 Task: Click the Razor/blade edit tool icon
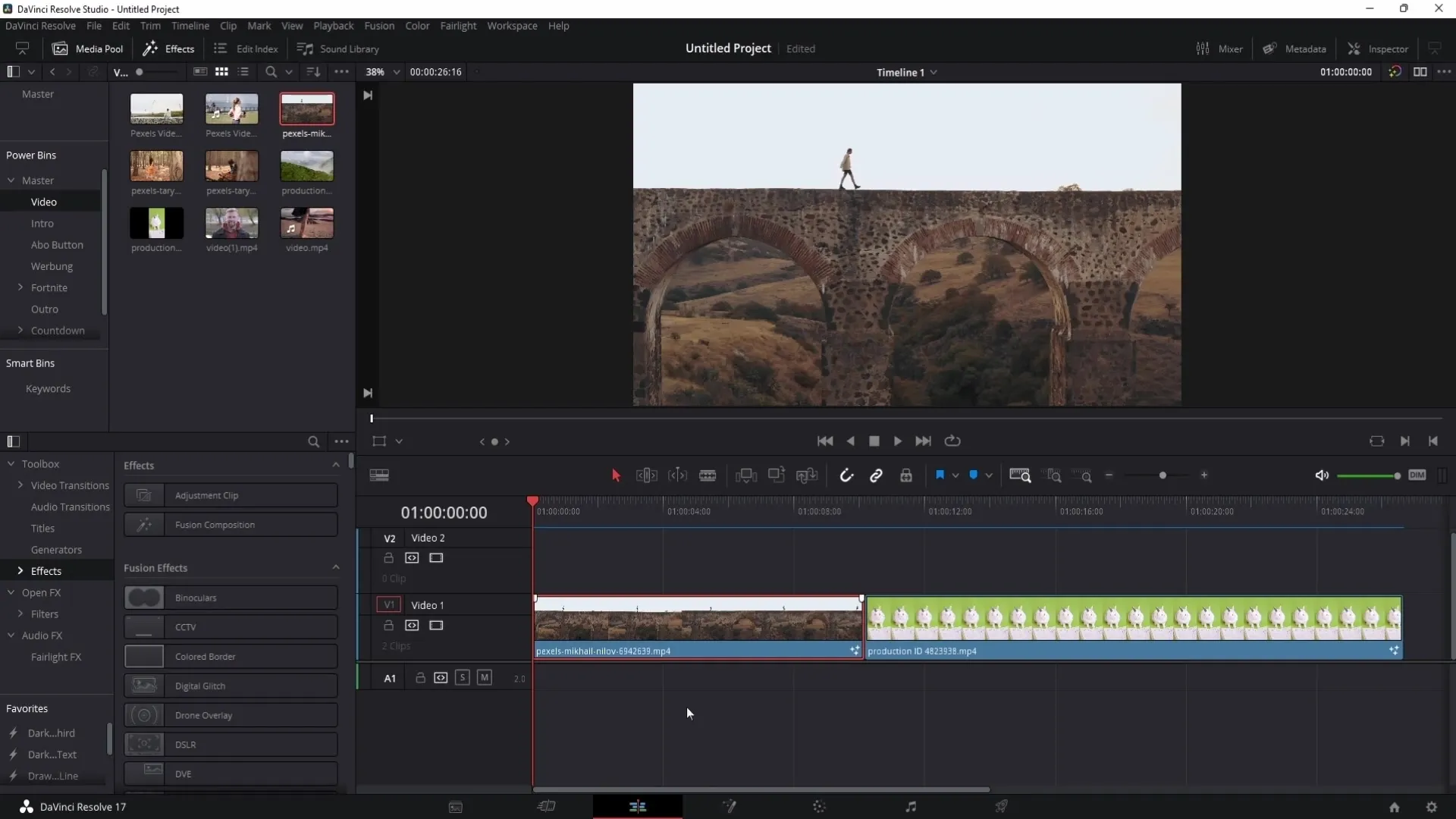tap(708, 475)
